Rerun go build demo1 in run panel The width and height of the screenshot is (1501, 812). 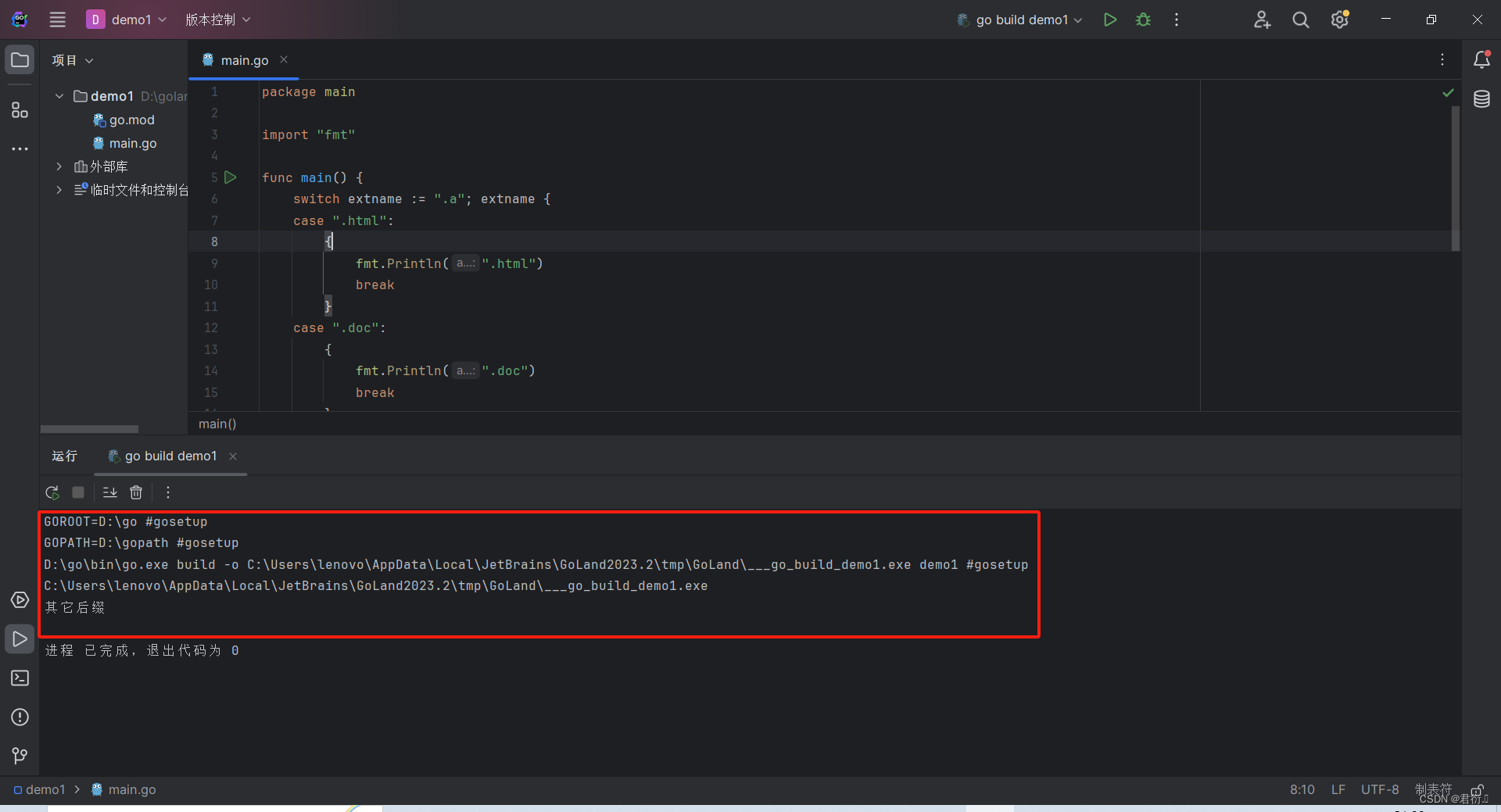tap(52, 492)
